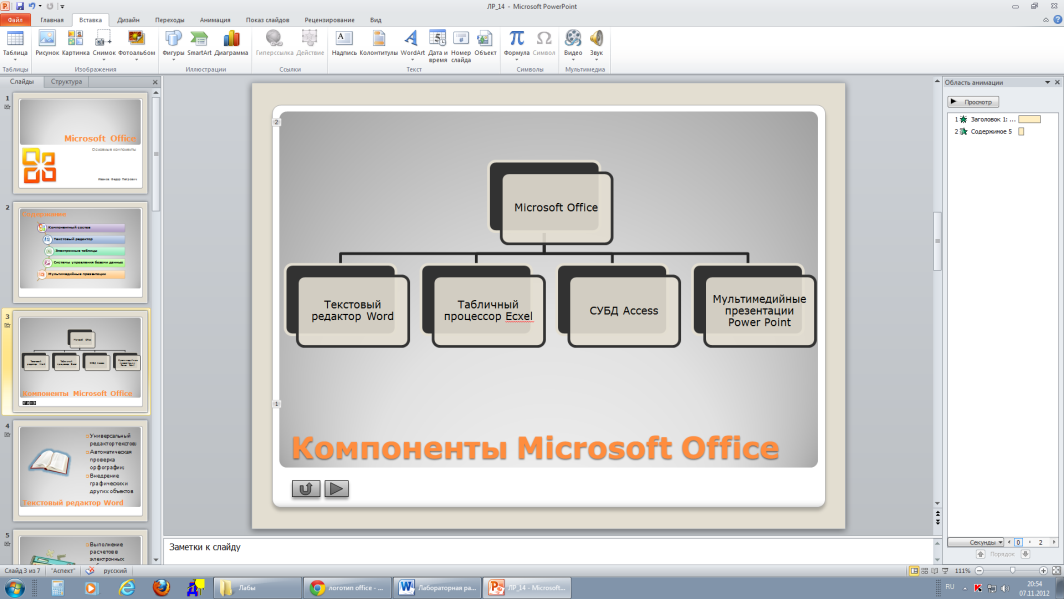This screenshot has width=1064, height=599.
Task: Undo last action in quick access toolbar
Action: click(x=31, y=6)
